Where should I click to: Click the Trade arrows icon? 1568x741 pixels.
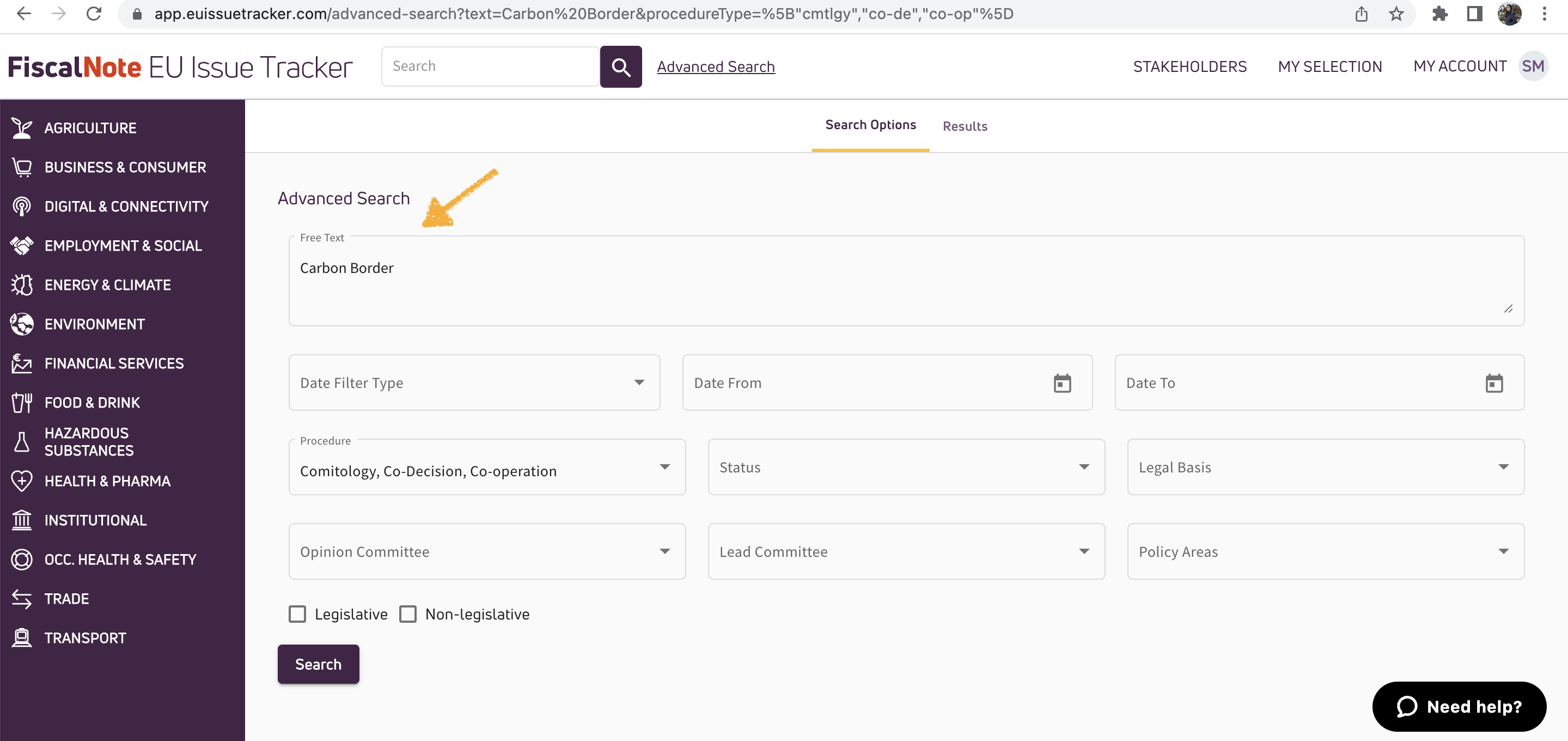click(x=22, y=599)
